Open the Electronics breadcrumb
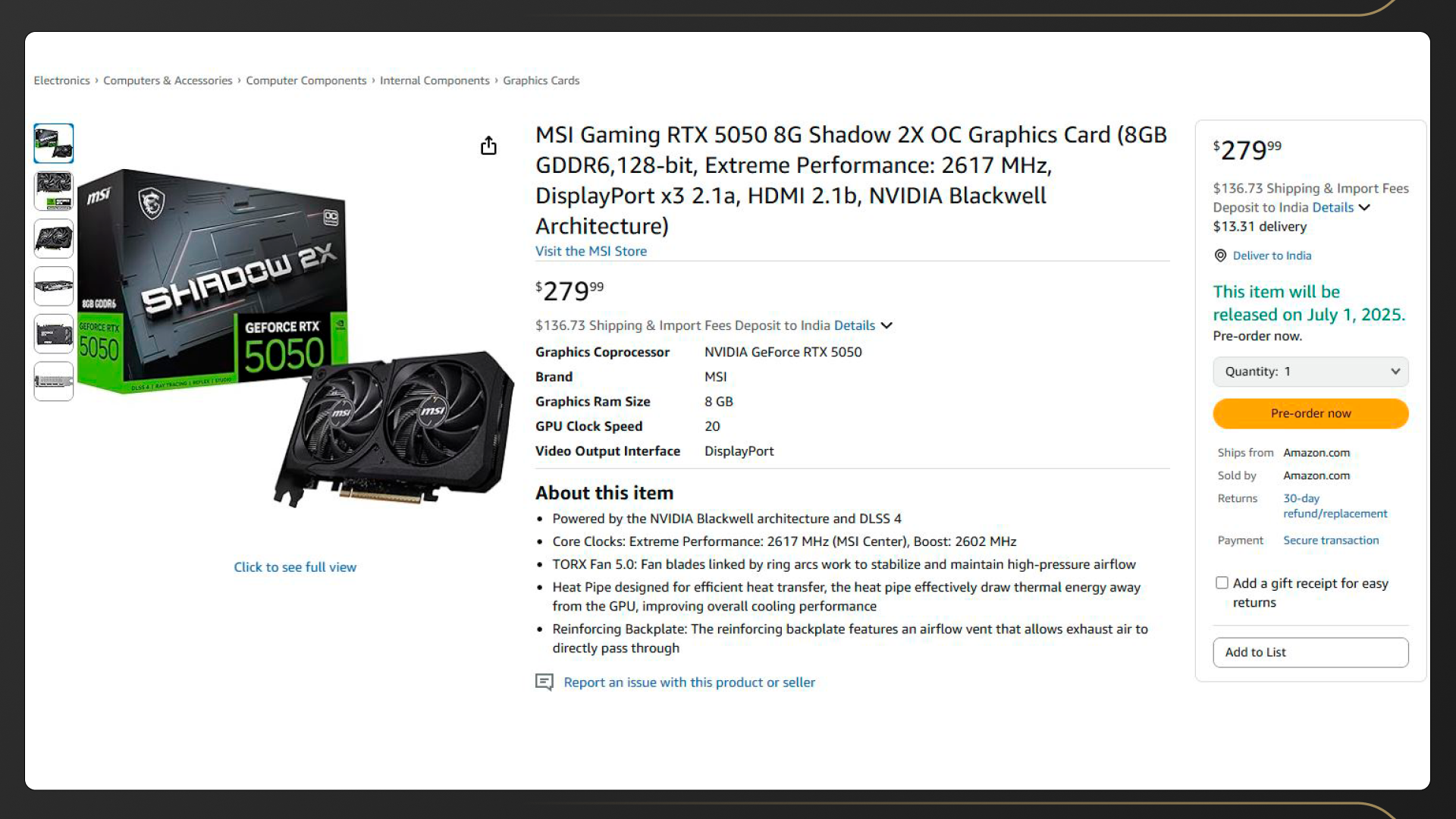The height and width of the screenshot is (819, 1456). tap(61, 80)
